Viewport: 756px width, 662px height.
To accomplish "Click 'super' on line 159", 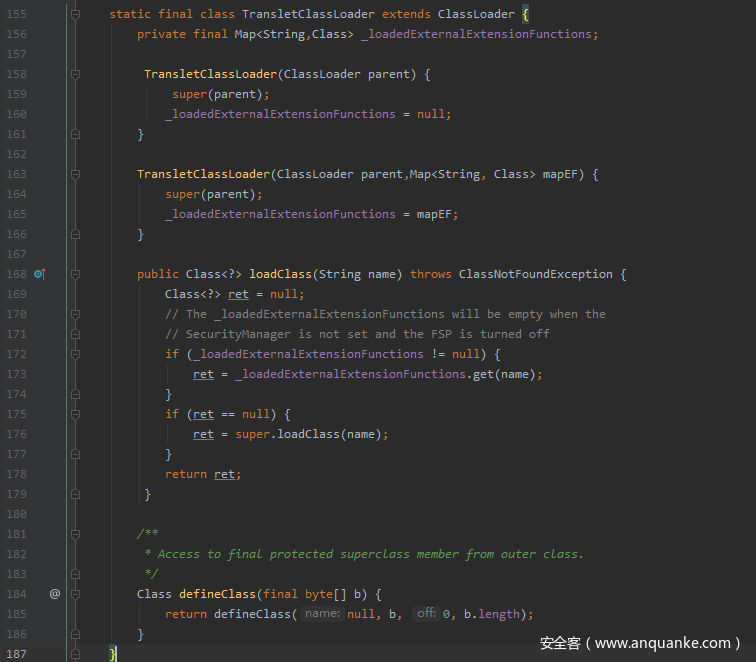I will point(189,94).
